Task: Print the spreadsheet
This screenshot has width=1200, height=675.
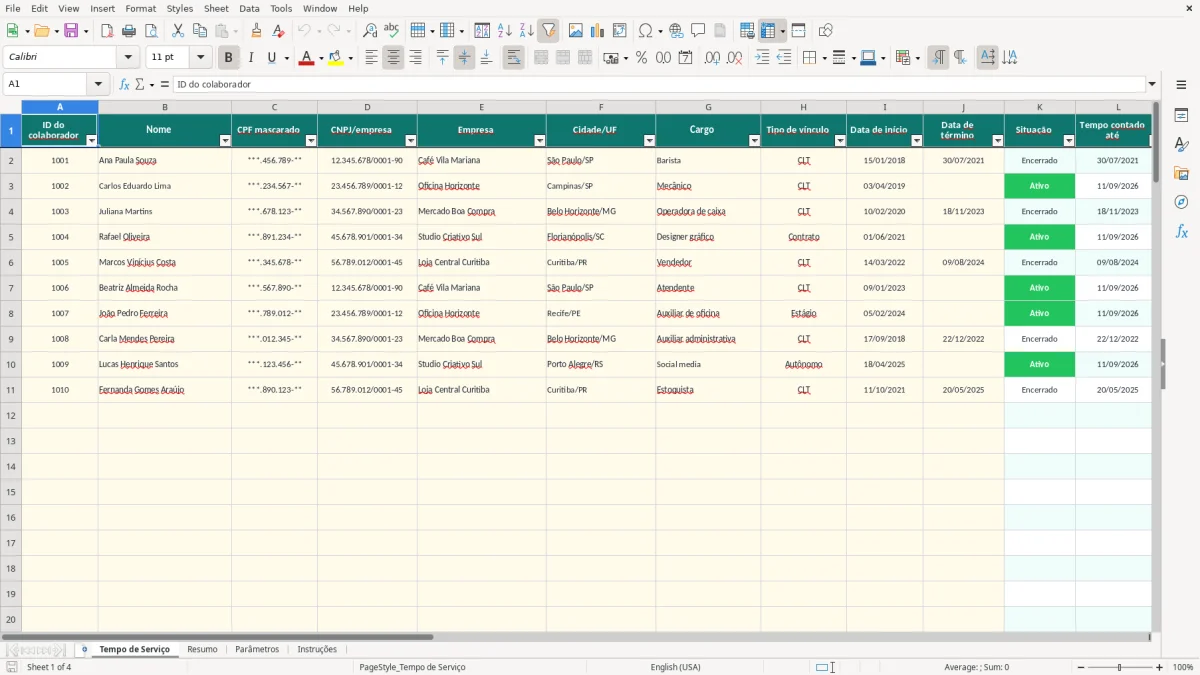Action: [x=129, y=31]
